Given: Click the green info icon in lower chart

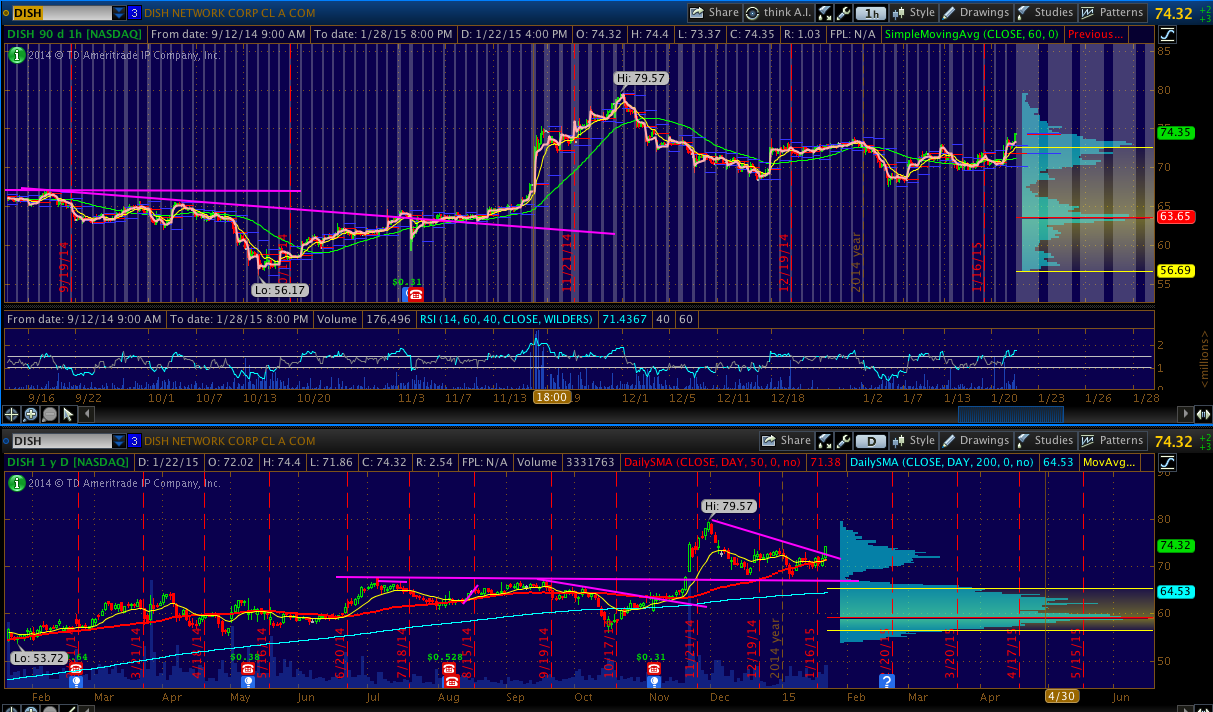Looking at the screenshot, I should coord(16,483).
